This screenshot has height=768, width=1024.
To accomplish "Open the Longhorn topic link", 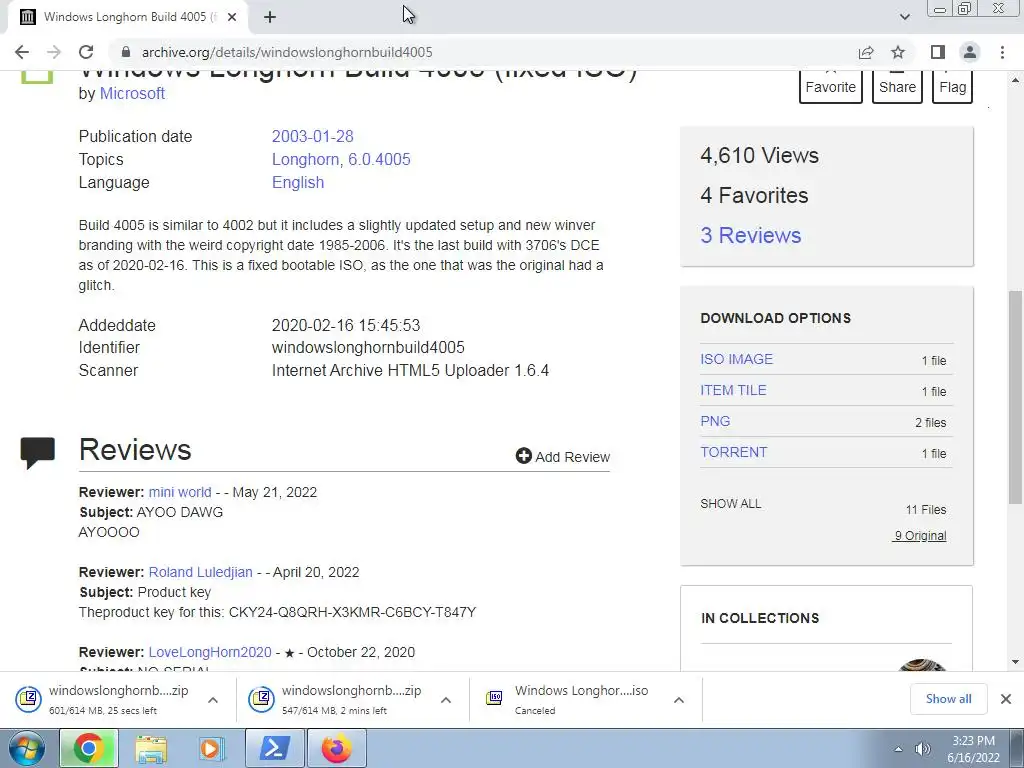I will click(x=305, y=159).
